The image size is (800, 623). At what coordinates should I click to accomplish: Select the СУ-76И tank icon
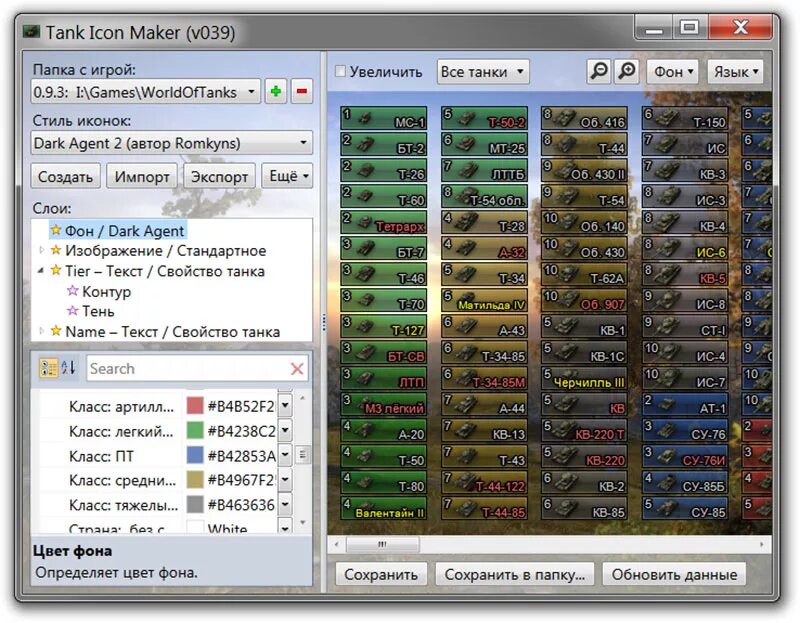685,456
